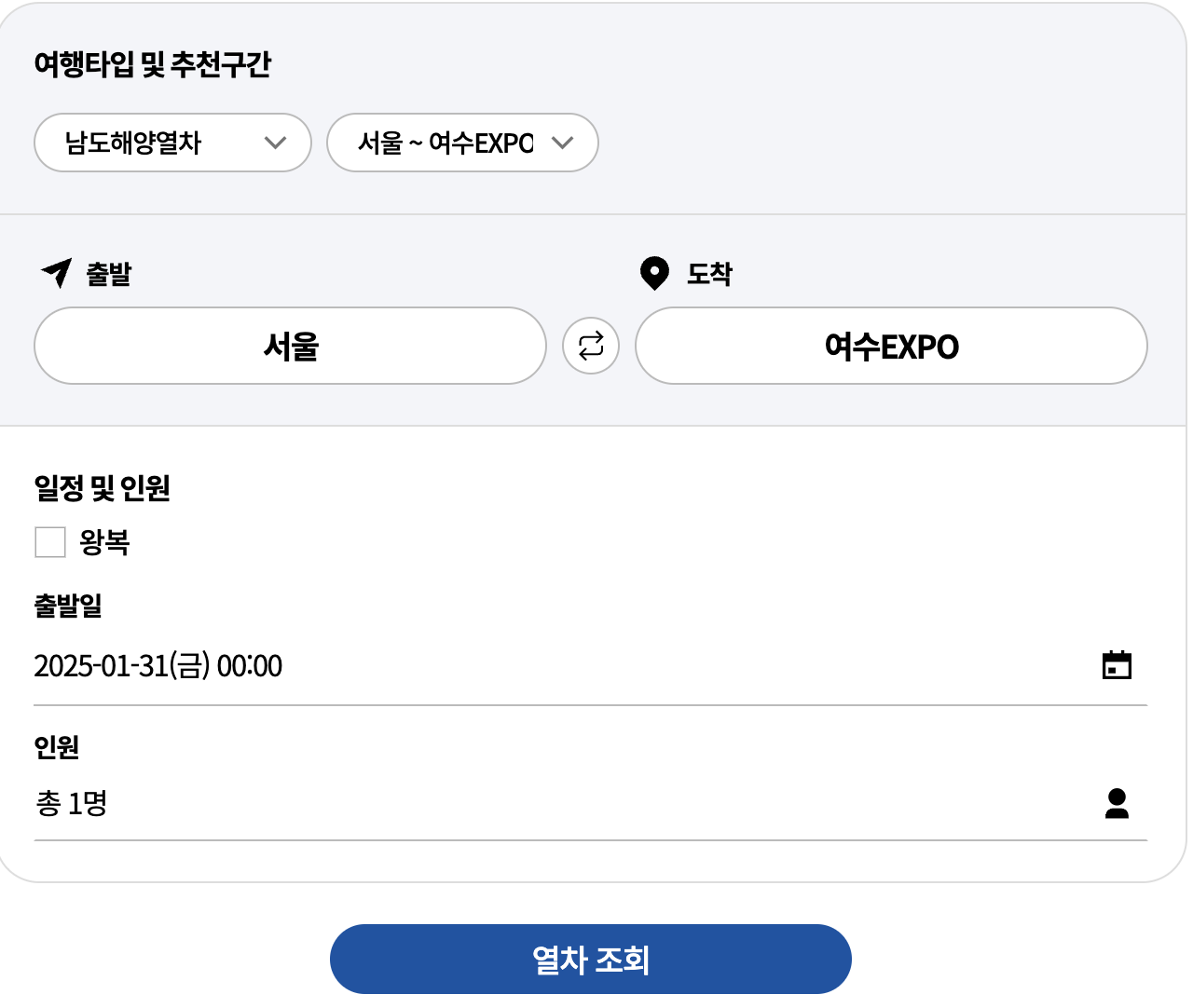Open the 남도해양열차 train type dropdown
Image resolution: width=1193 pixels, height=1008 pixels.
(x=172, y=143)
